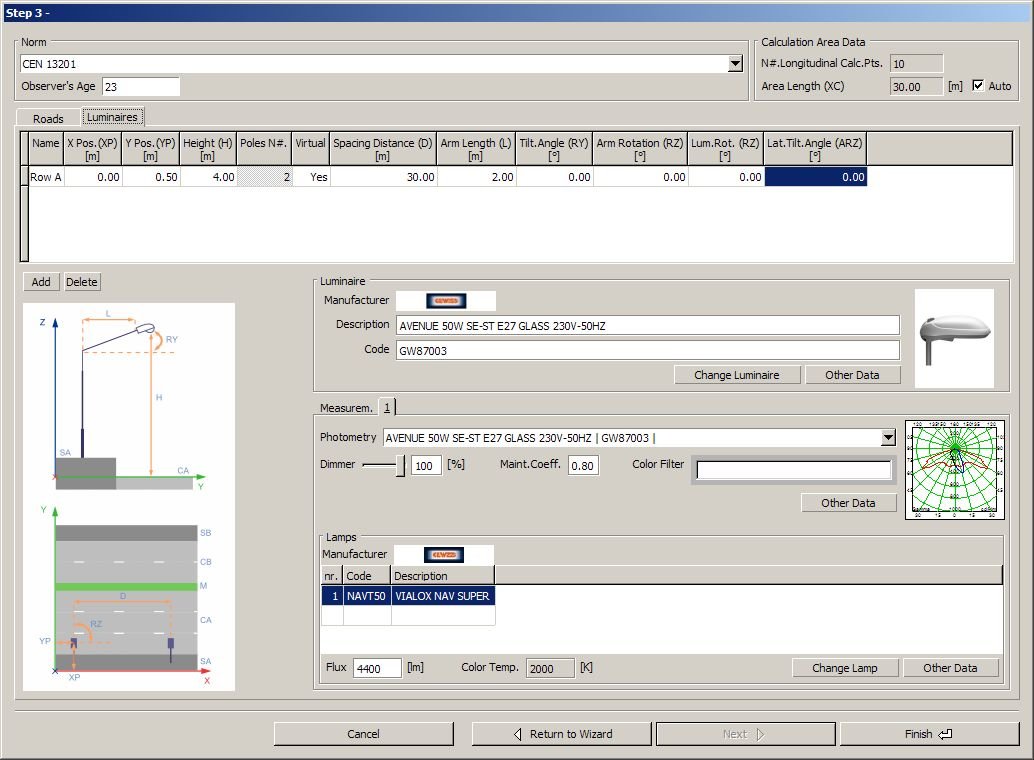
Task: Click the road top-view layout diagram
Action: tap(129, 596)
